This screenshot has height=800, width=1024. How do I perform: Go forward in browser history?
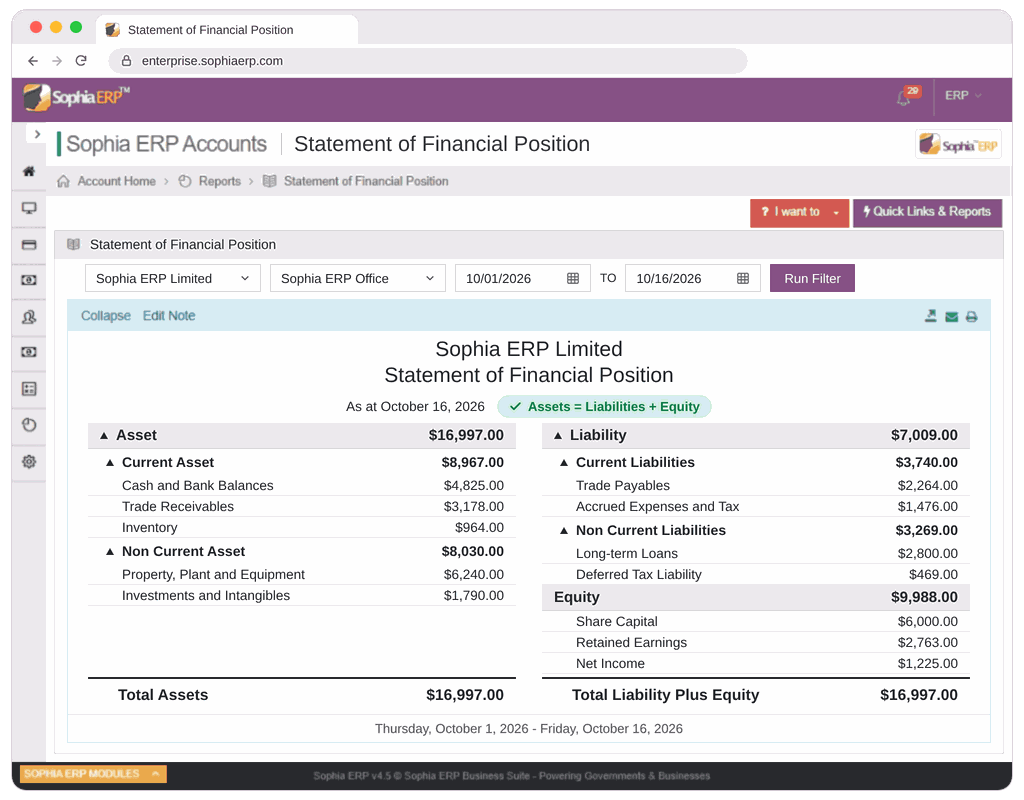57,61
